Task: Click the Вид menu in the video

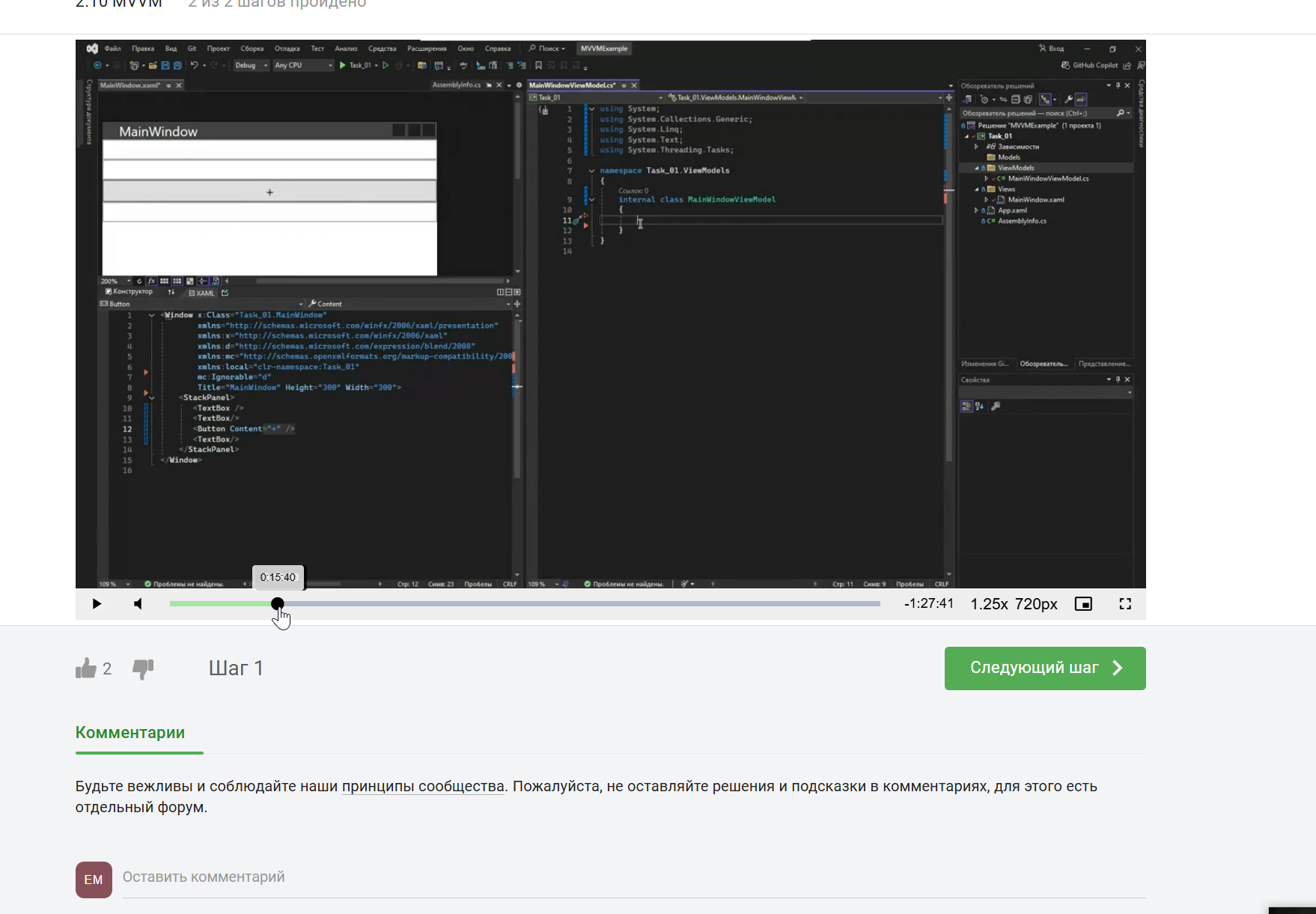Action: [171, 49]
